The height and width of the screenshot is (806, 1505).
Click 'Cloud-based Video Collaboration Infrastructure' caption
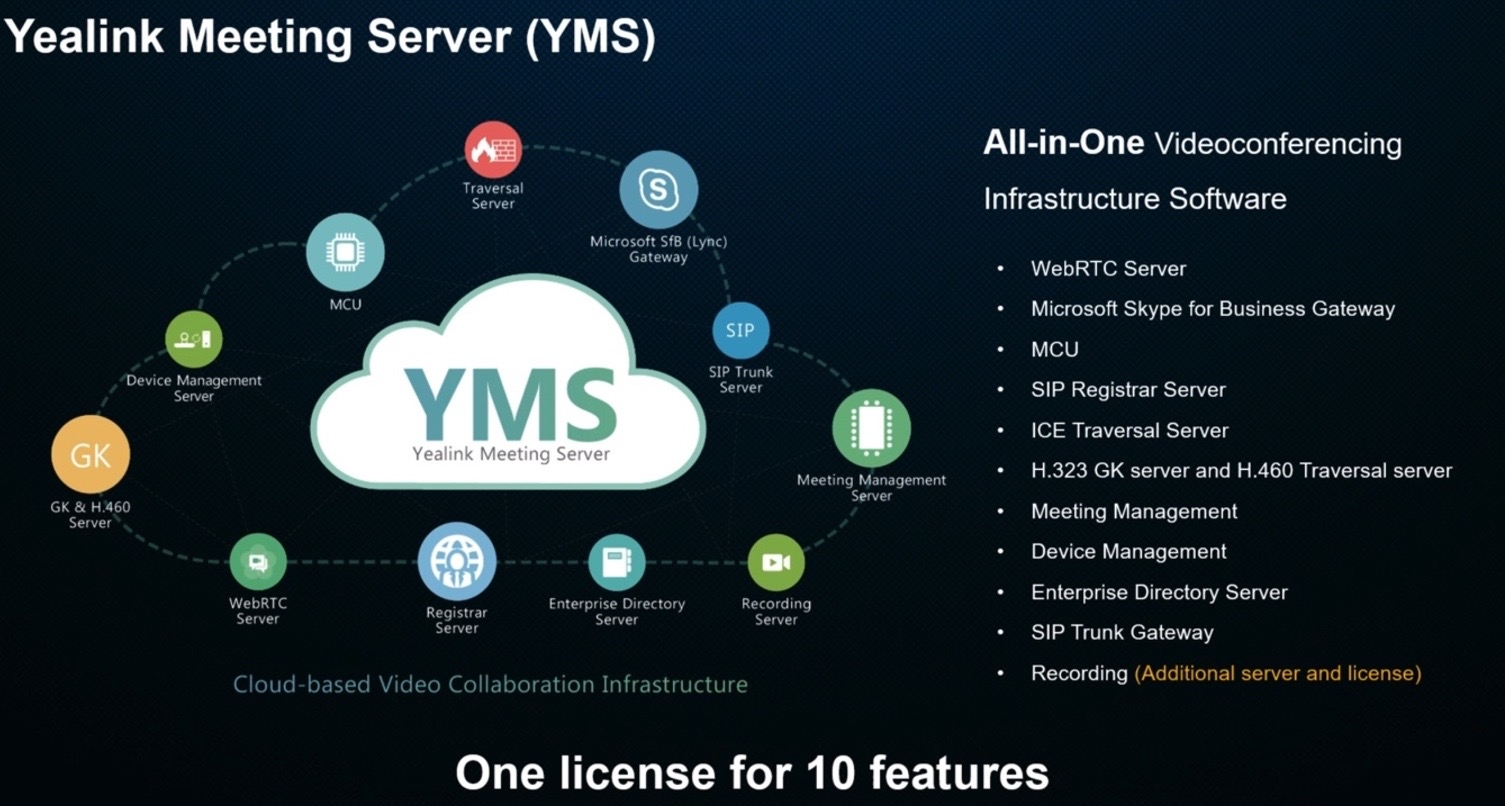pyautogui.click(x=490, y=685)
